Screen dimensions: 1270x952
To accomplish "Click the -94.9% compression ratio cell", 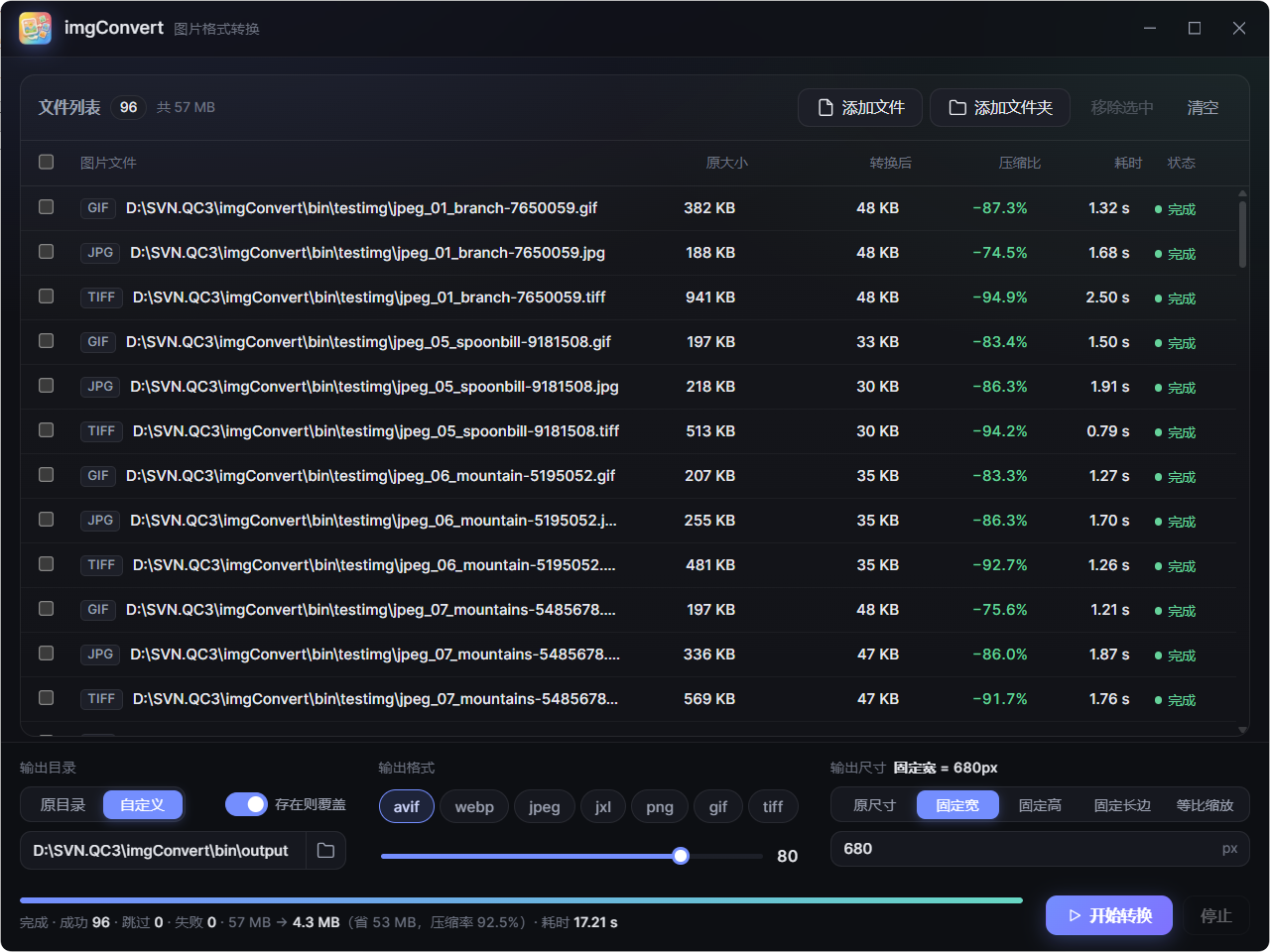I will coord(1000,297).
